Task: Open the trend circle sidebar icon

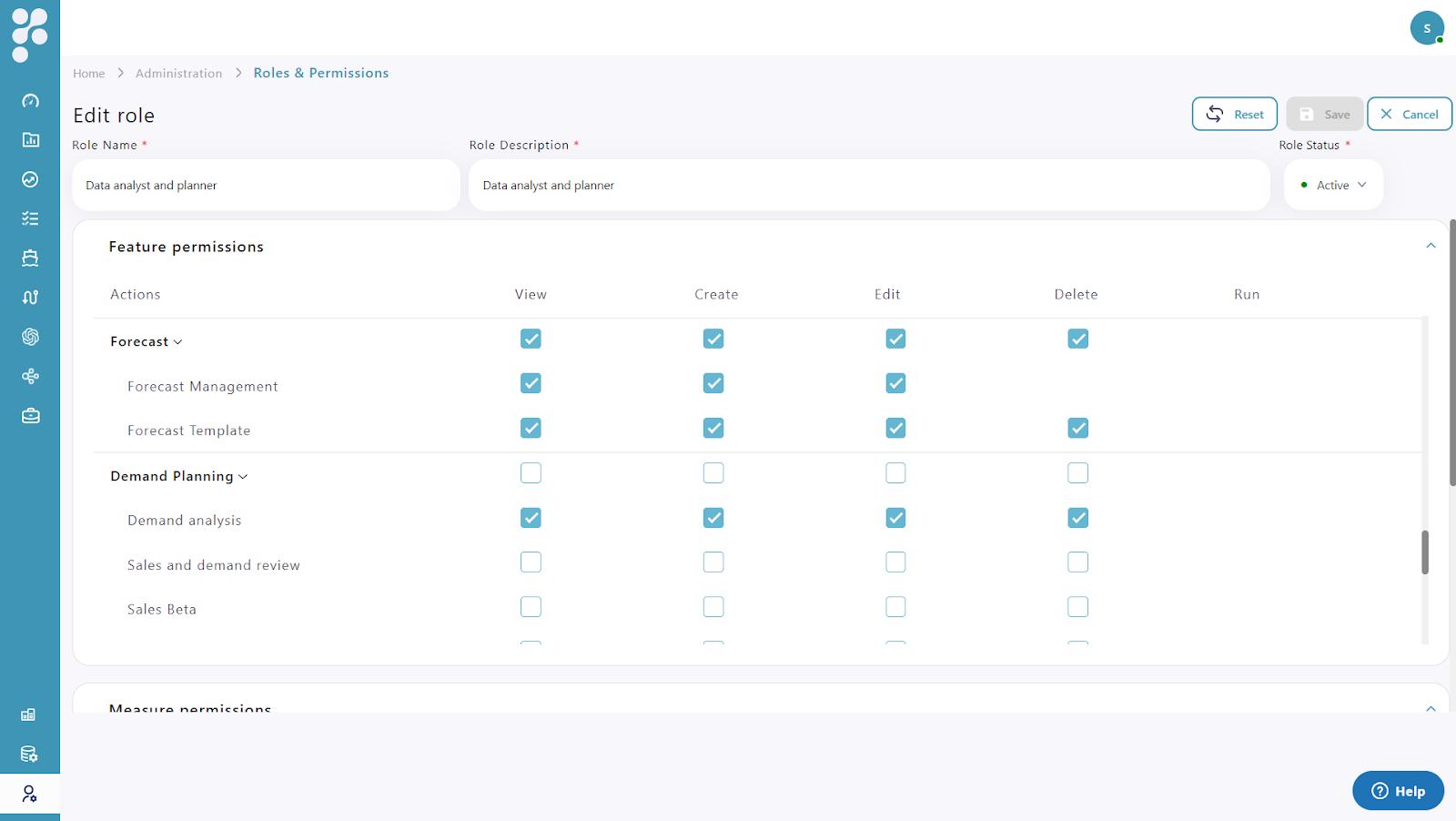Action: pyautogui.click(x=30, y=179)
